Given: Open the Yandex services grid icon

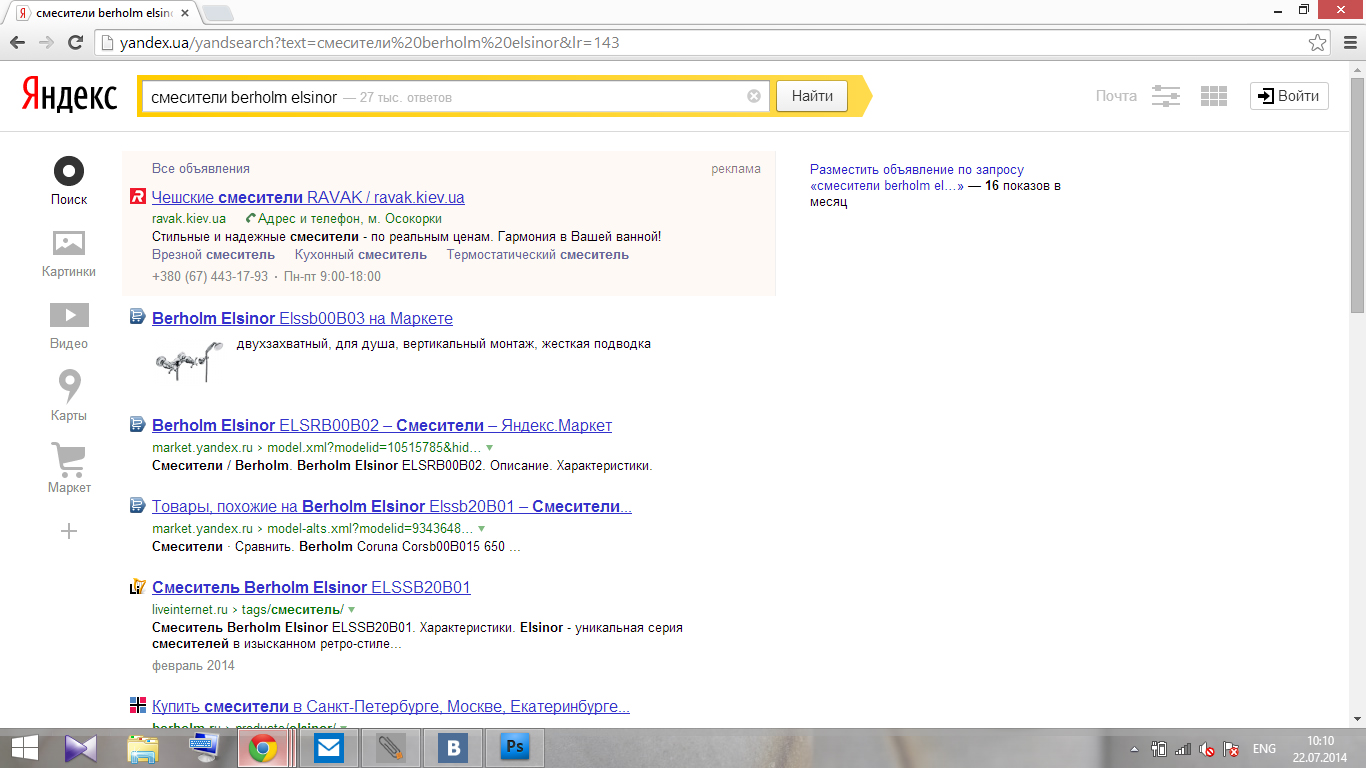Looking at the screenshot, I should click(1213, 96).
